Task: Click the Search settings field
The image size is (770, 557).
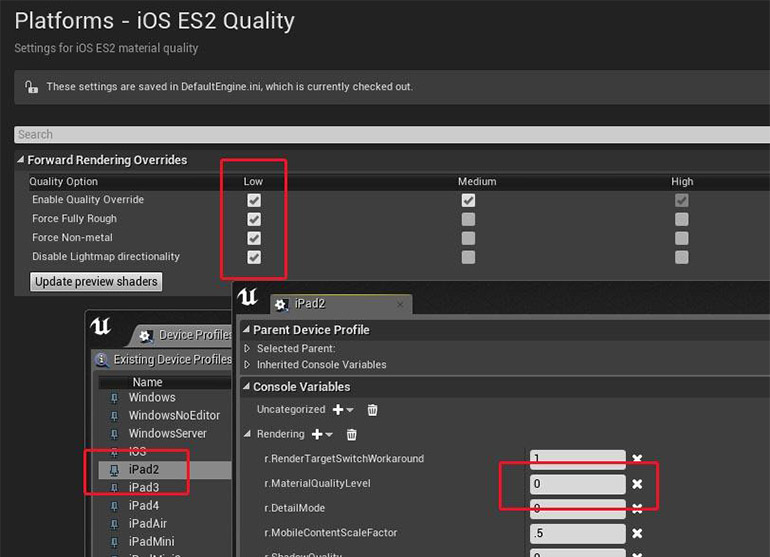Action: 392,135
